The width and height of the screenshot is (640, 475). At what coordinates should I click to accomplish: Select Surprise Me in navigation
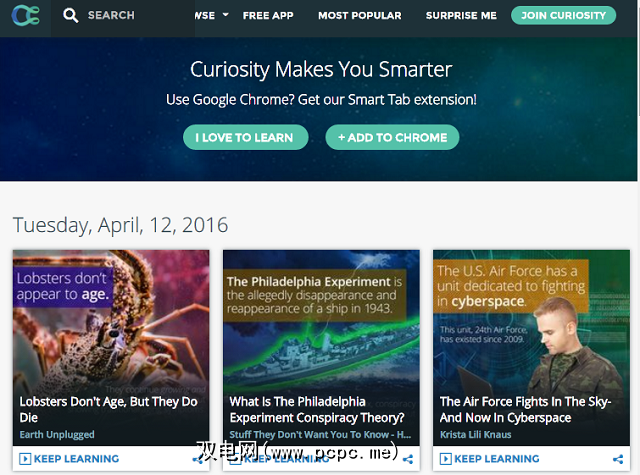click(x=461, y=16)
